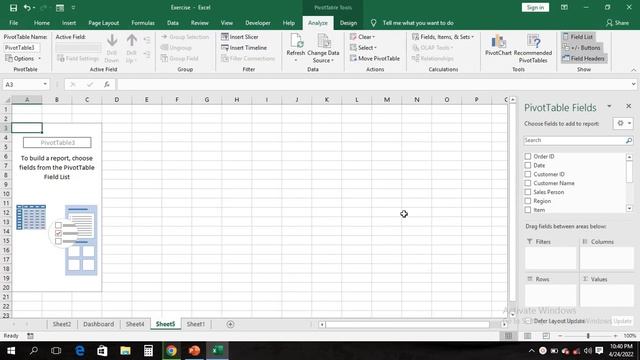Toggle the +/- Buttons option

582,48
